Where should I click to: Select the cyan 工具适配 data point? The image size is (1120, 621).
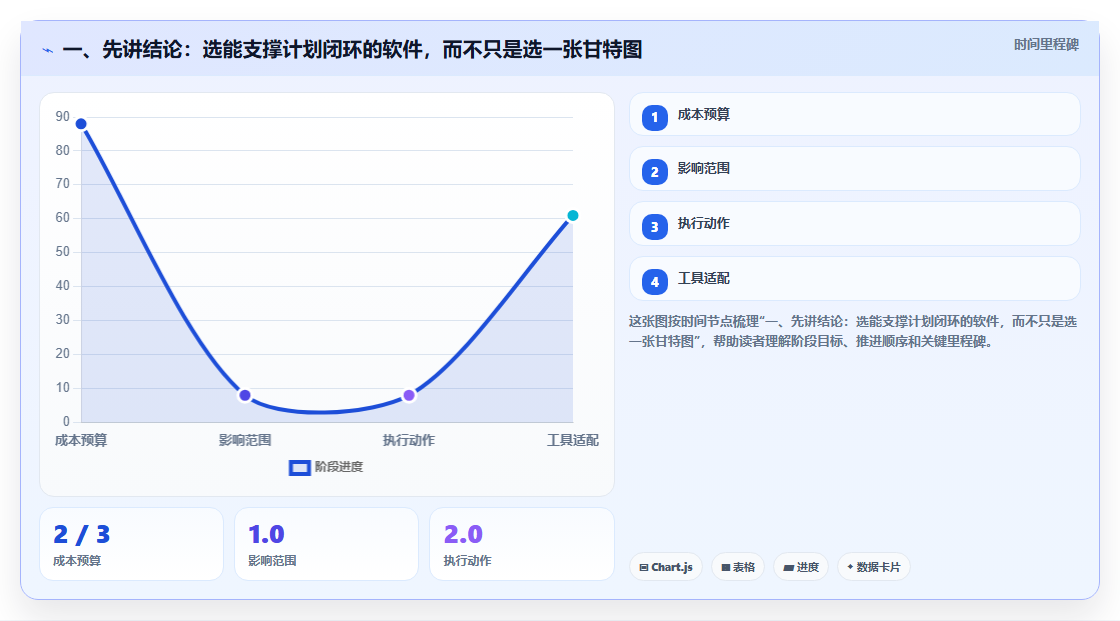(x=572, y=216)
